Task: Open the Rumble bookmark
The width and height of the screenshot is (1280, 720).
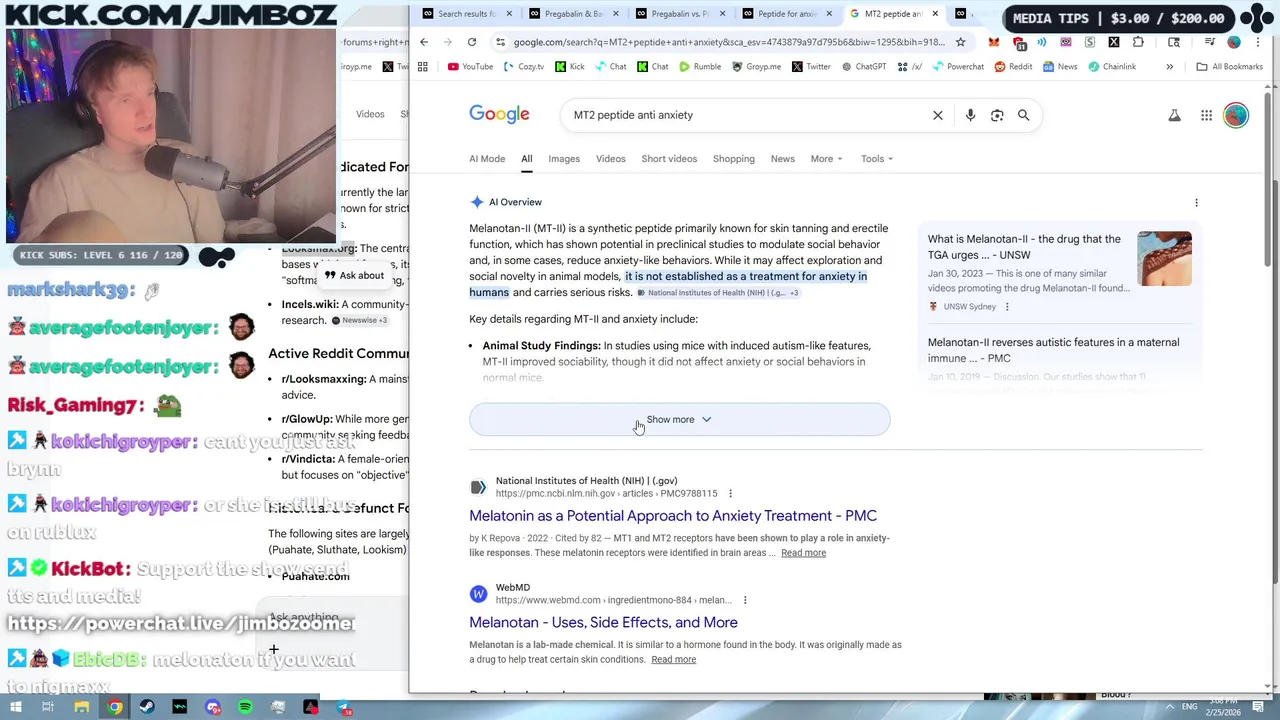Action: (700, 67)
